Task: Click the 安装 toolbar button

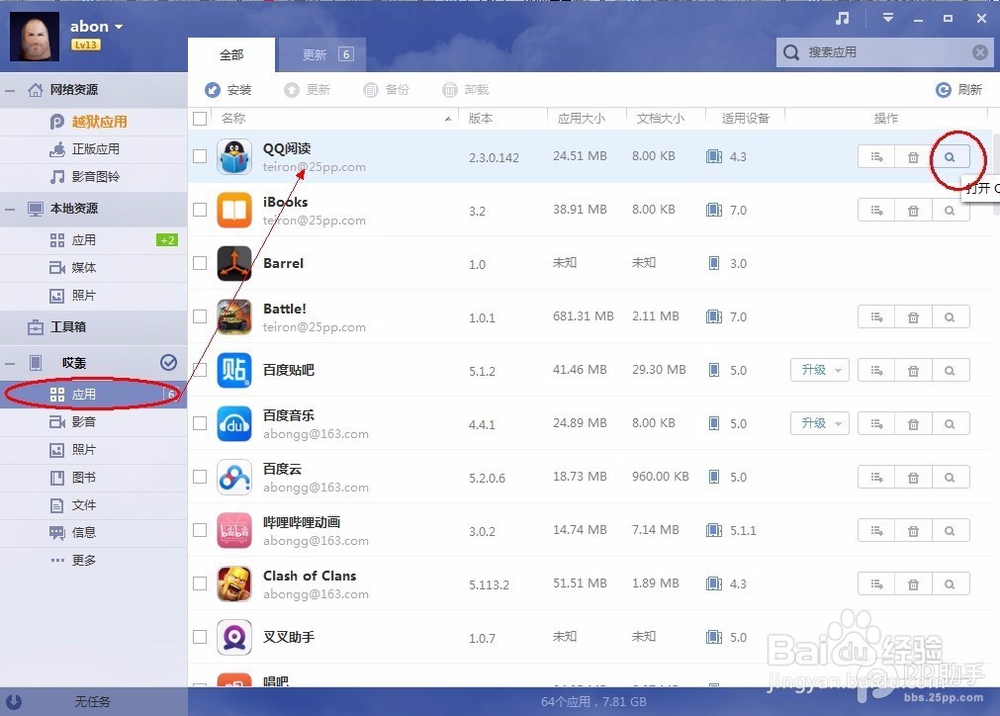Action: click(228, 90)
